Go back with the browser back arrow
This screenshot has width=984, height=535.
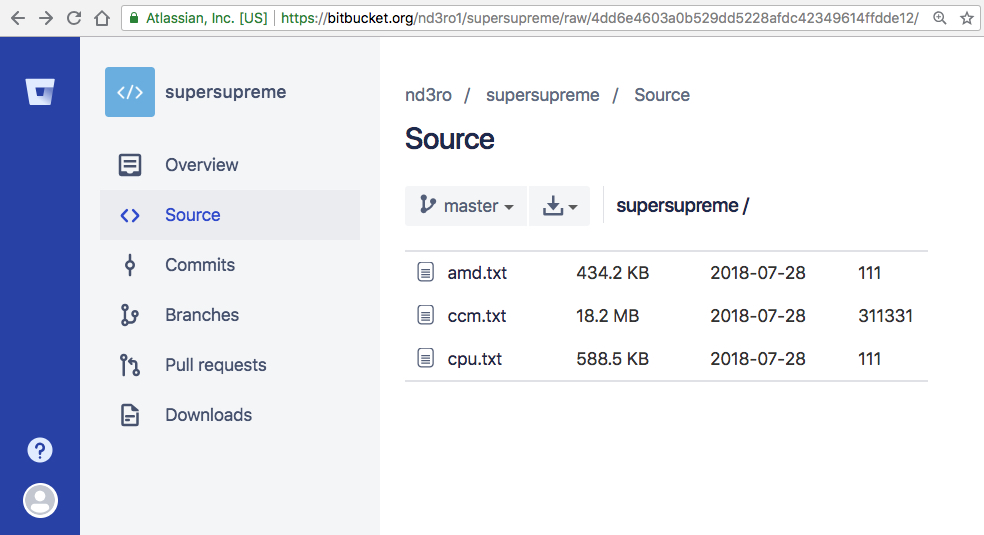(18, 18)
